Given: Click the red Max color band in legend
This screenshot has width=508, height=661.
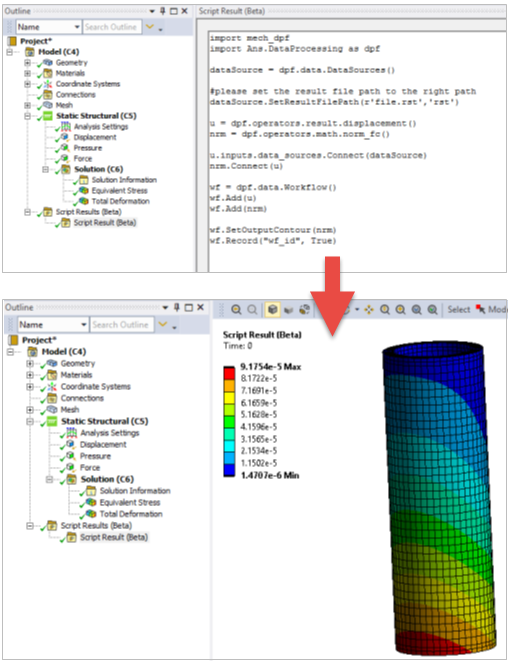Looking at the screenshot, I should coord(229,373).
